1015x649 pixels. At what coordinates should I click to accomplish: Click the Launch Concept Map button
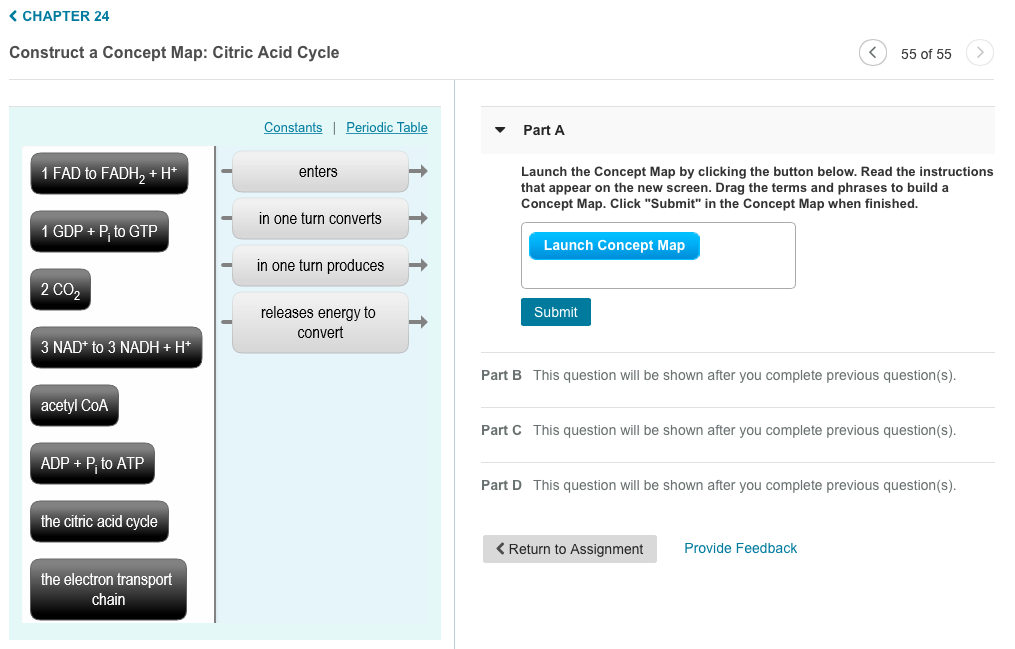tap(613, 245)
